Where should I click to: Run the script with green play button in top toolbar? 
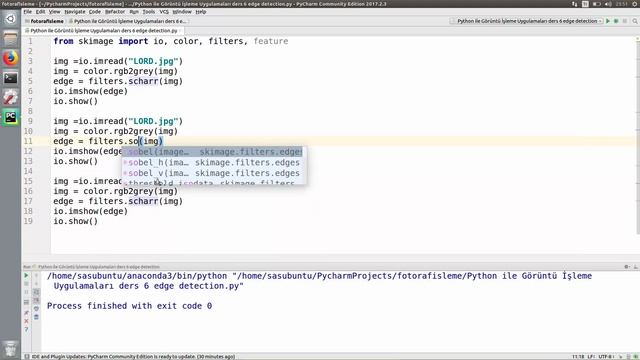click(608, 21)
